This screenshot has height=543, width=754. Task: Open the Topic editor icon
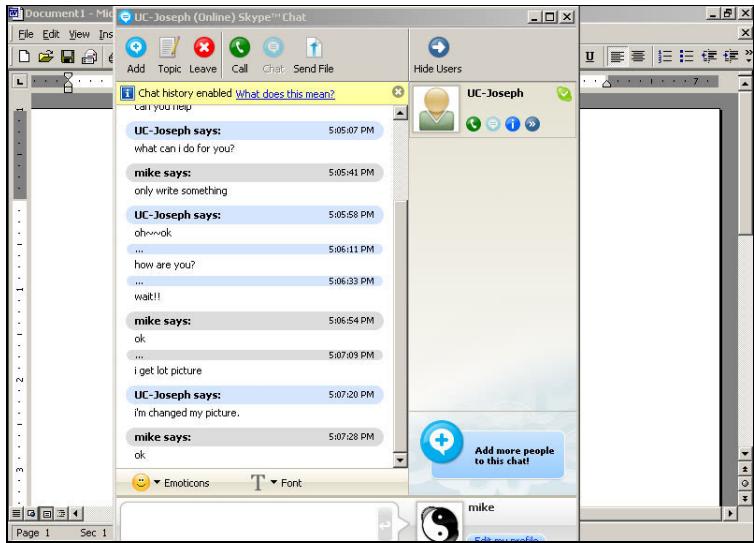pos(169,48)
